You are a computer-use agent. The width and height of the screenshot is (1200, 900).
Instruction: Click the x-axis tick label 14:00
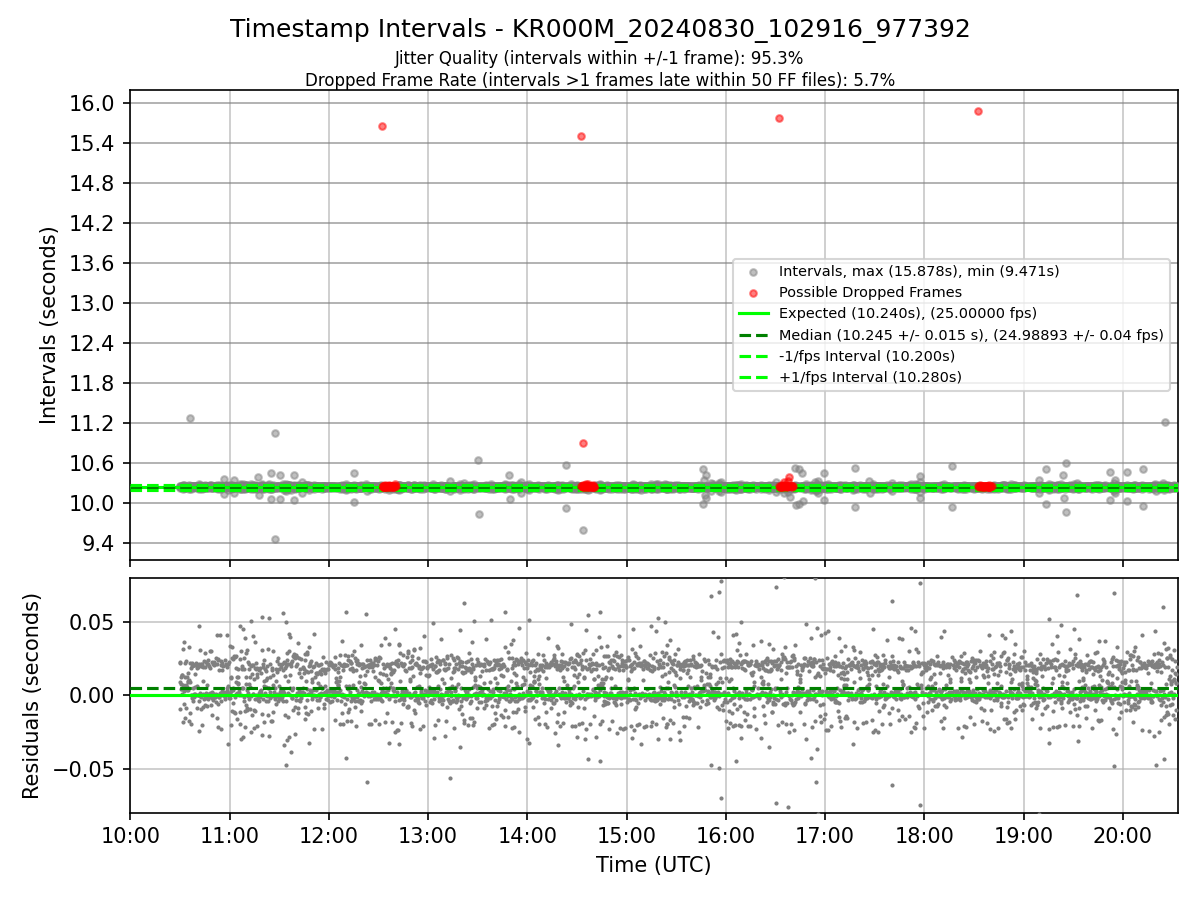(x=527, y=835)
